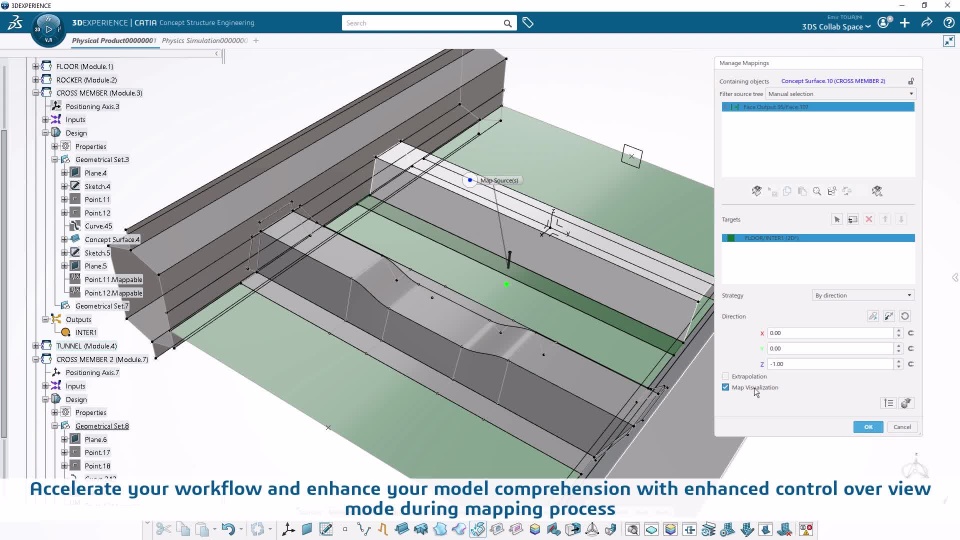Viewport: 960px width, 540px height.
Task: Expand the TUNNEL (Module.4) tree node
Action: [36, 346]
